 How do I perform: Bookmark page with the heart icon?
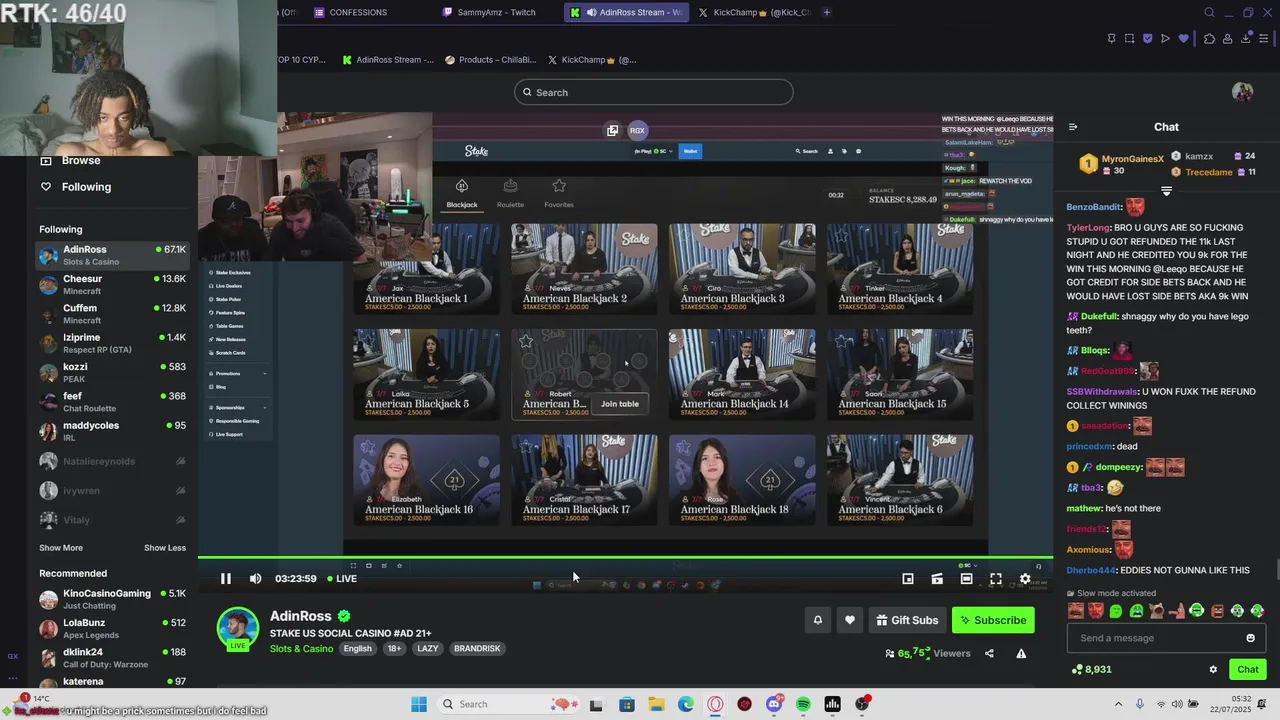[1184, 39]
